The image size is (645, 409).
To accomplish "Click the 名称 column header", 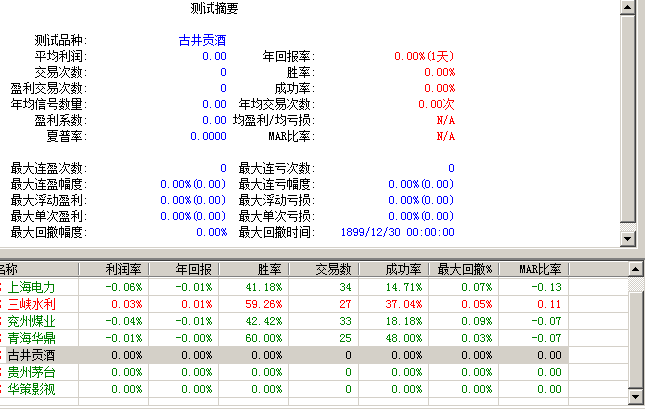I will [x=39, y=270].
